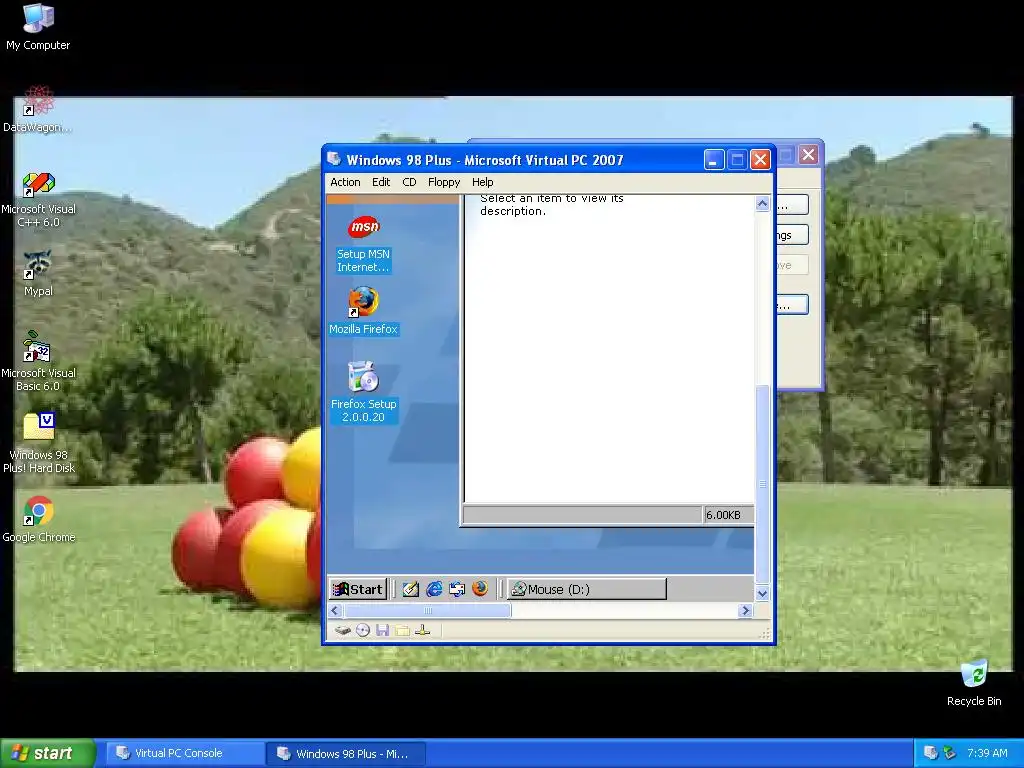The image size is (1024, 768).
Task: Open the Recycle Bin
Action: [974, 683]
